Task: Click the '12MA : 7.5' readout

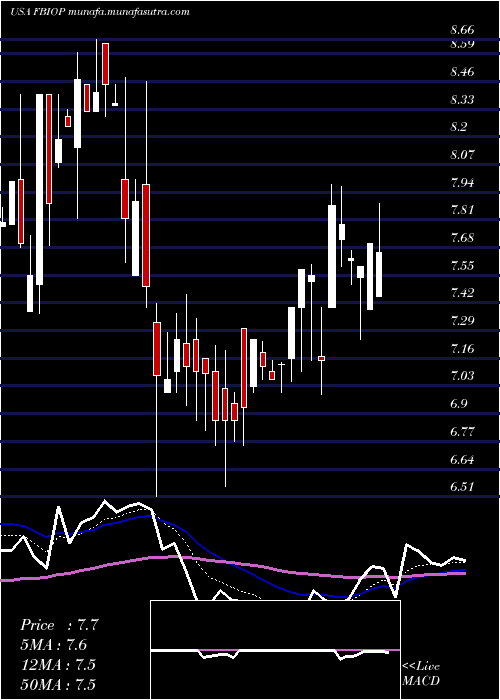Action: (x=58, y=665)
